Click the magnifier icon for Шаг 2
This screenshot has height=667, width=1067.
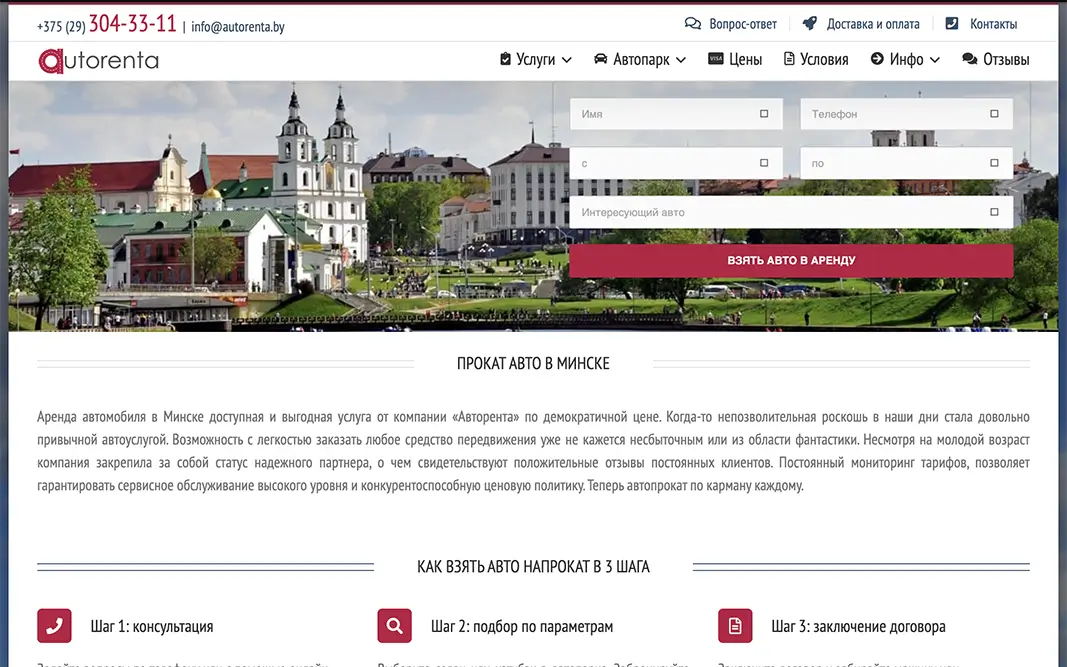click(x=395, y=625)
